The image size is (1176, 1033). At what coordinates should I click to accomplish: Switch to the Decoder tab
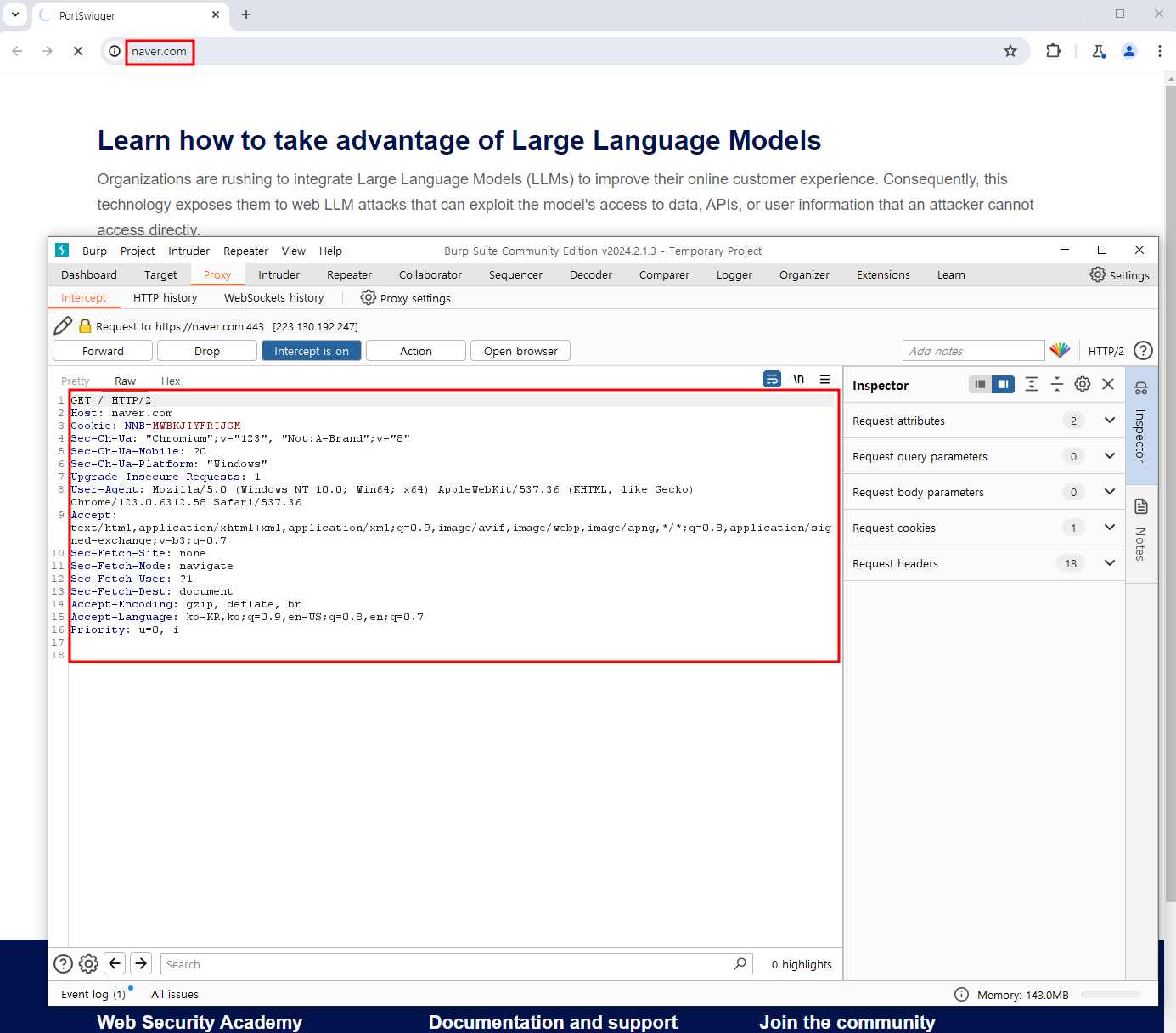point(591,274)
